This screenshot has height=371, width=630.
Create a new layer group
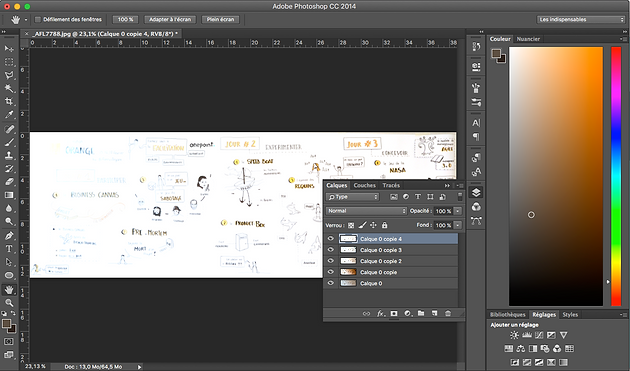[x=421, y=314]
